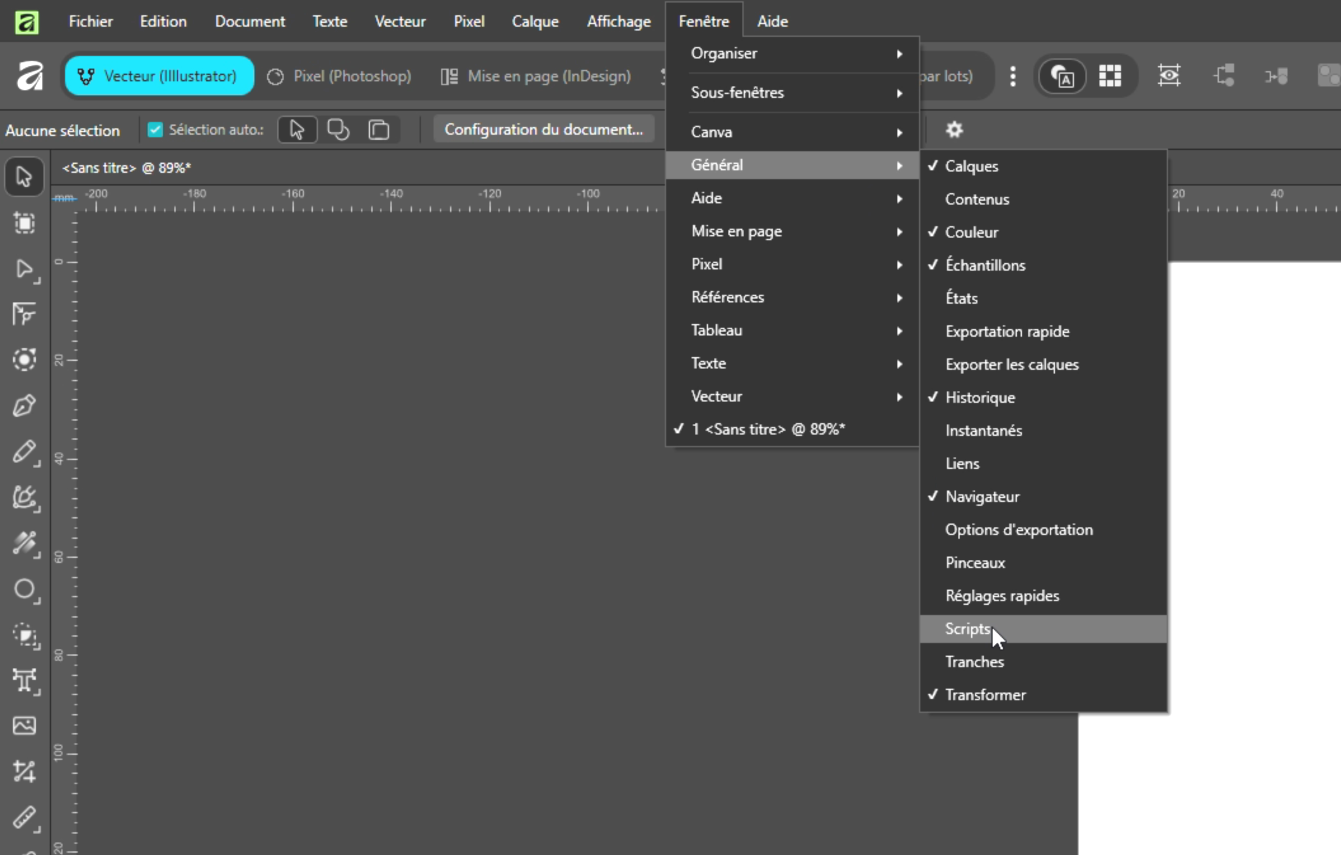
Task: Select the Node tool in left toolbar
Action: coord(25,269)
